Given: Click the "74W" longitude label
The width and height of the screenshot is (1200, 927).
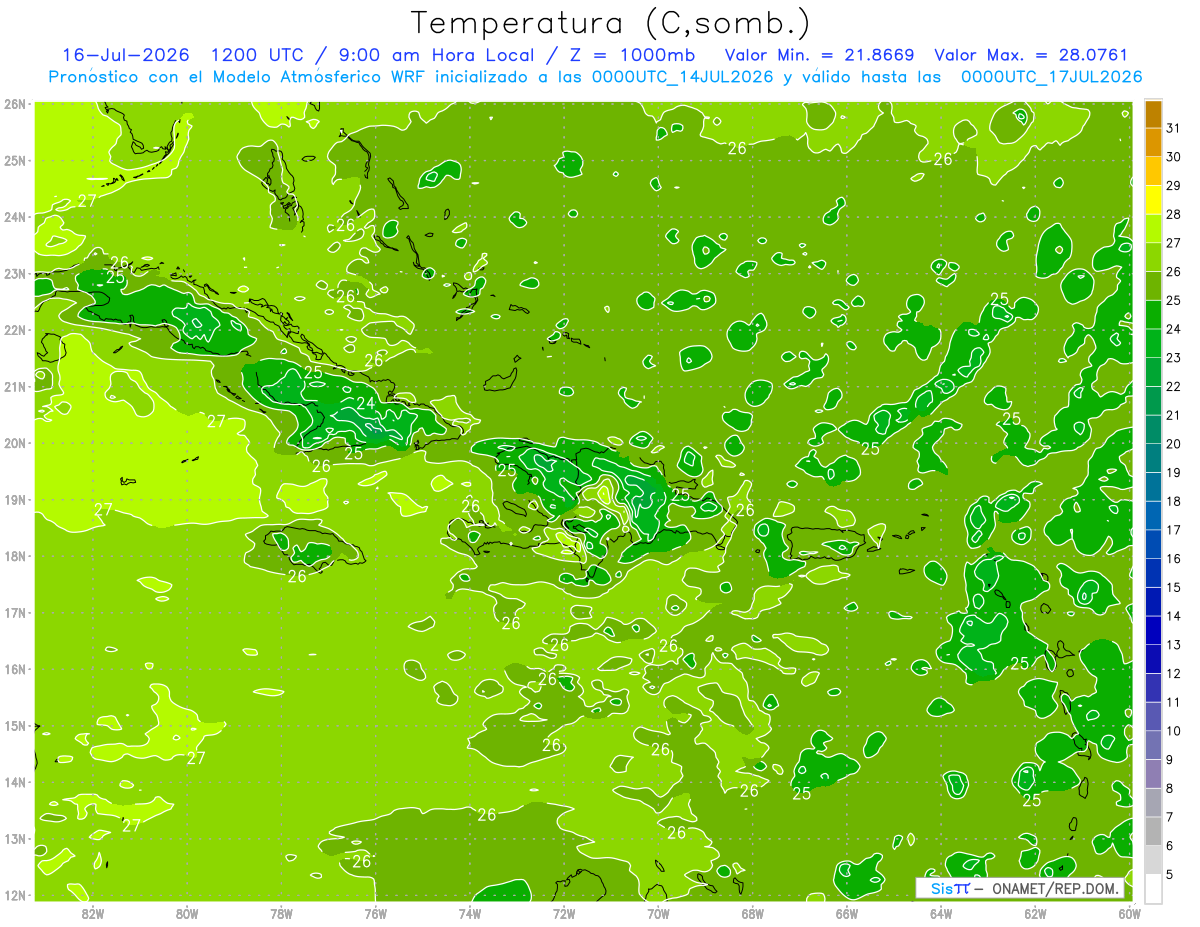Looking at the screenshot, I should (469, 912).
